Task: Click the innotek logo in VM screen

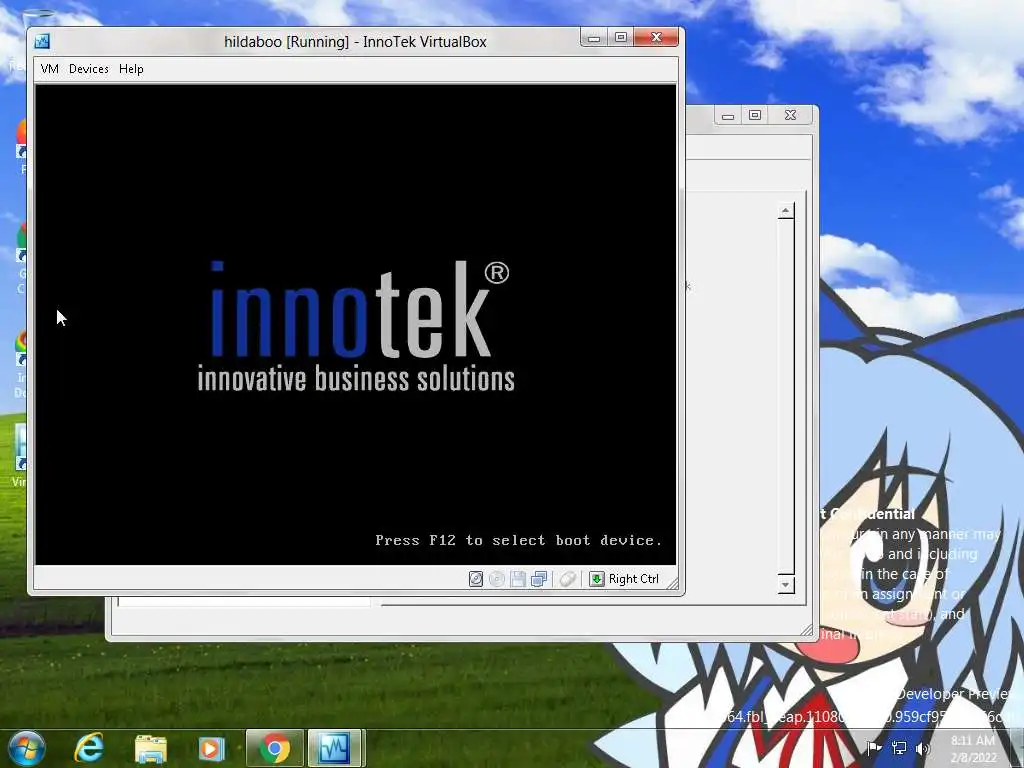Action: click(x=356, y=325)
